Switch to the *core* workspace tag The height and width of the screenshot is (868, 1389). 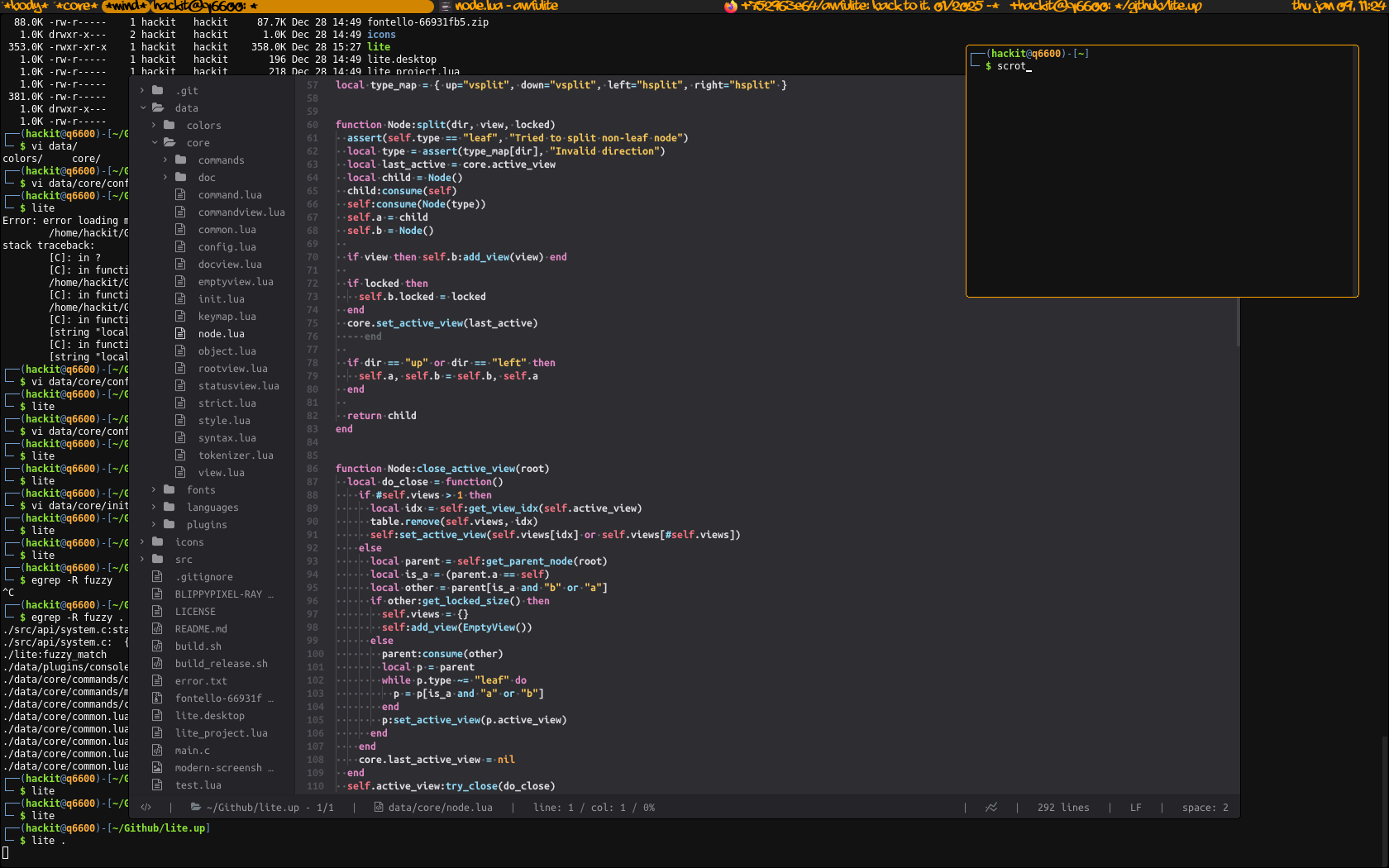coord(76,6)
